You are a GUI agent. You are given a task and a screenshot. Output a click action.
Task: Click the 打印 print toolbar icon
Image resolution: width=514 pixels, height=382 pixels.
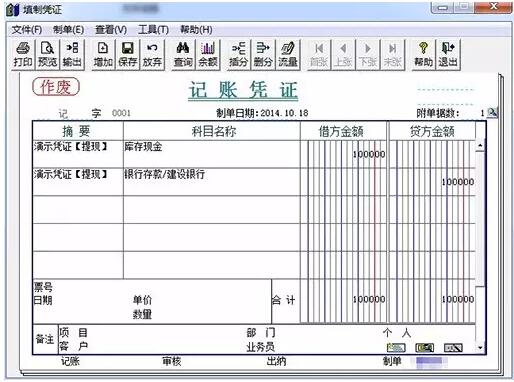(x=23, y=55)
